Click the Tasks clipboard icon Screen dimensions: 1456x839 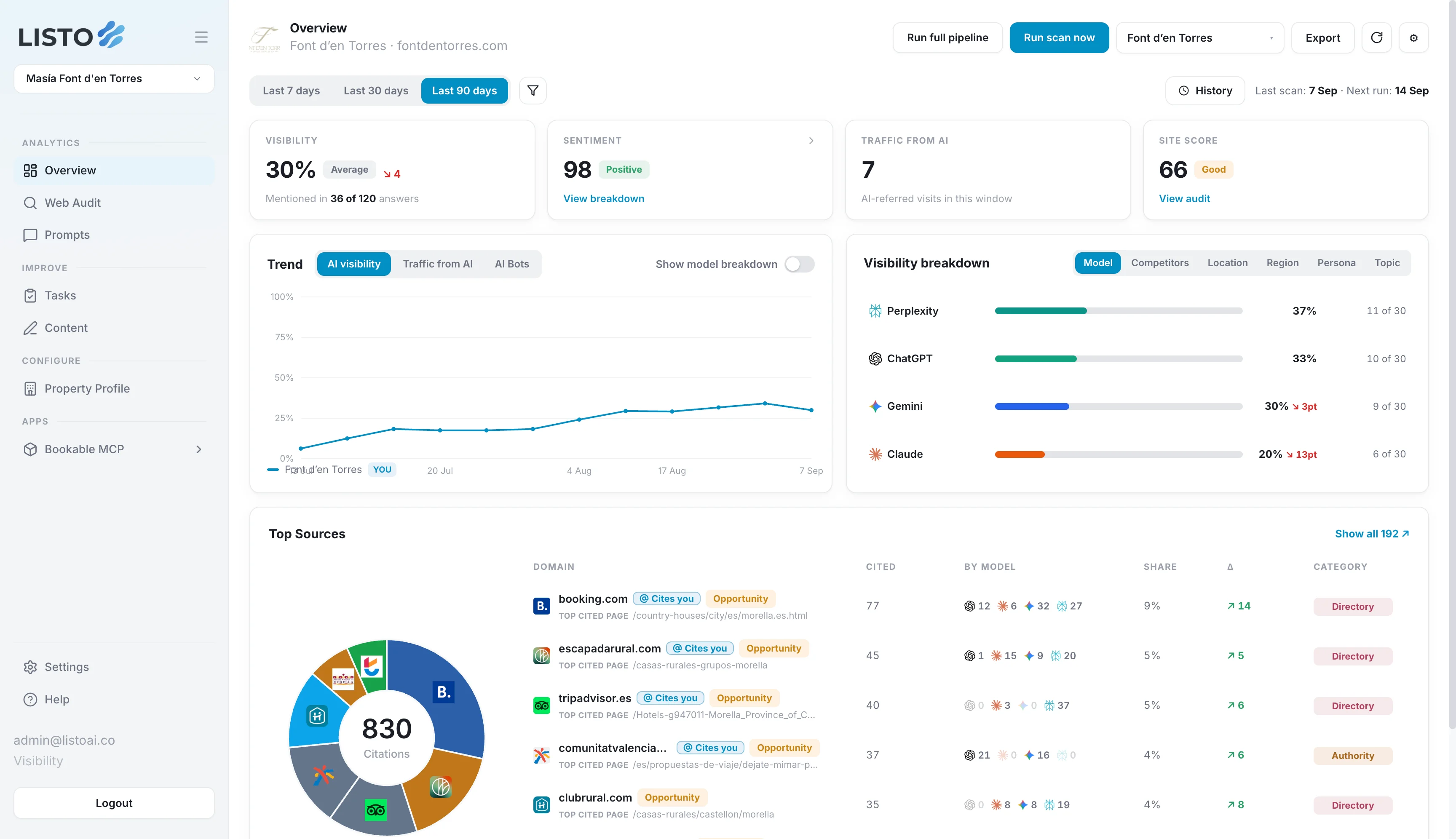coord(30,296)
